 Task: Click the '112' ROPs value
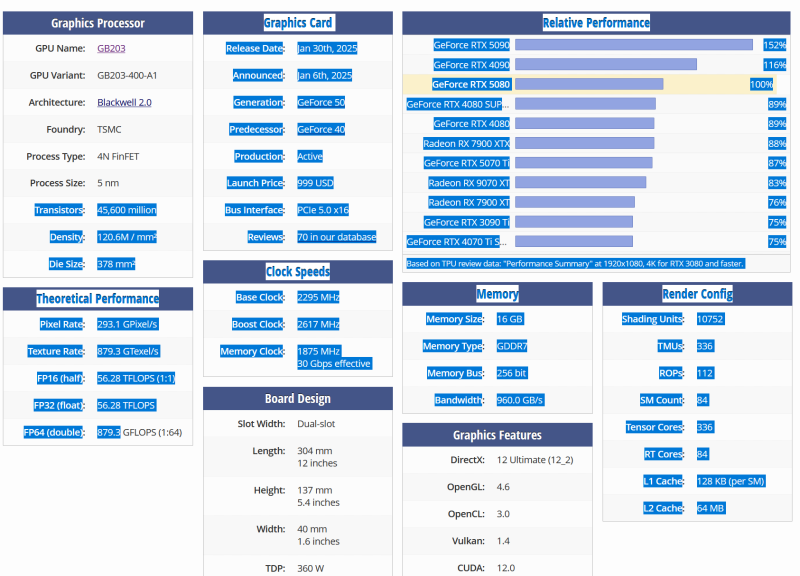(705, 373)
